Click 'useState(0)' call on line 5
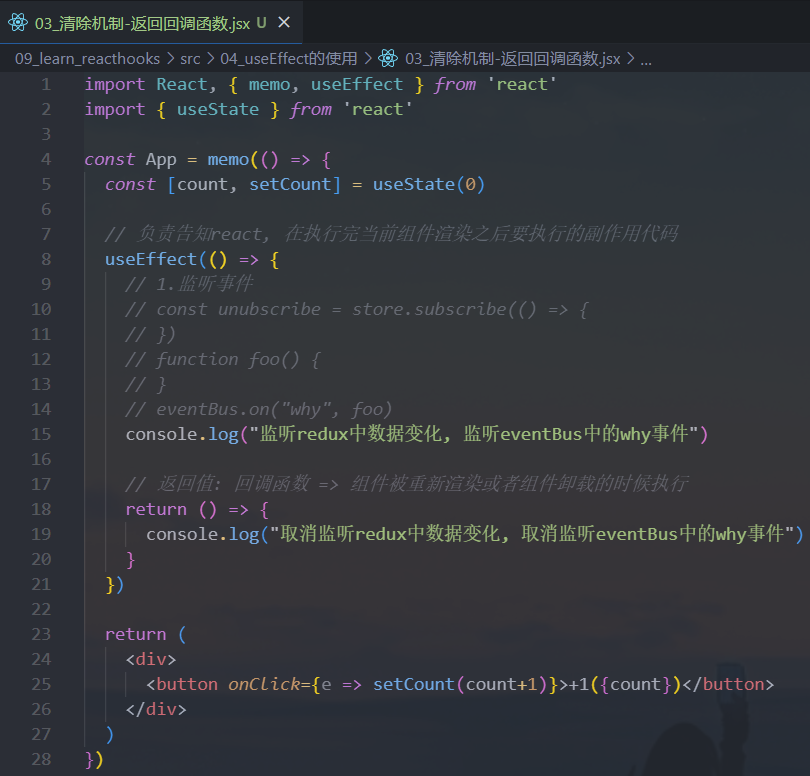This screenshot has width=810, height=776. [429, 184]
